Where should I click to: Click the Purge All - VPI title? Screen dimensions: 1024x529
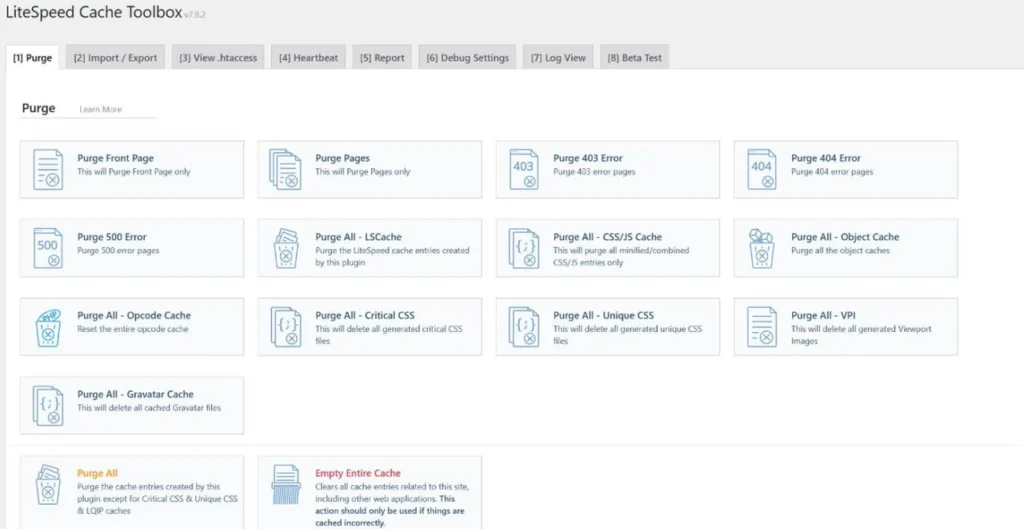coord(824,315)
